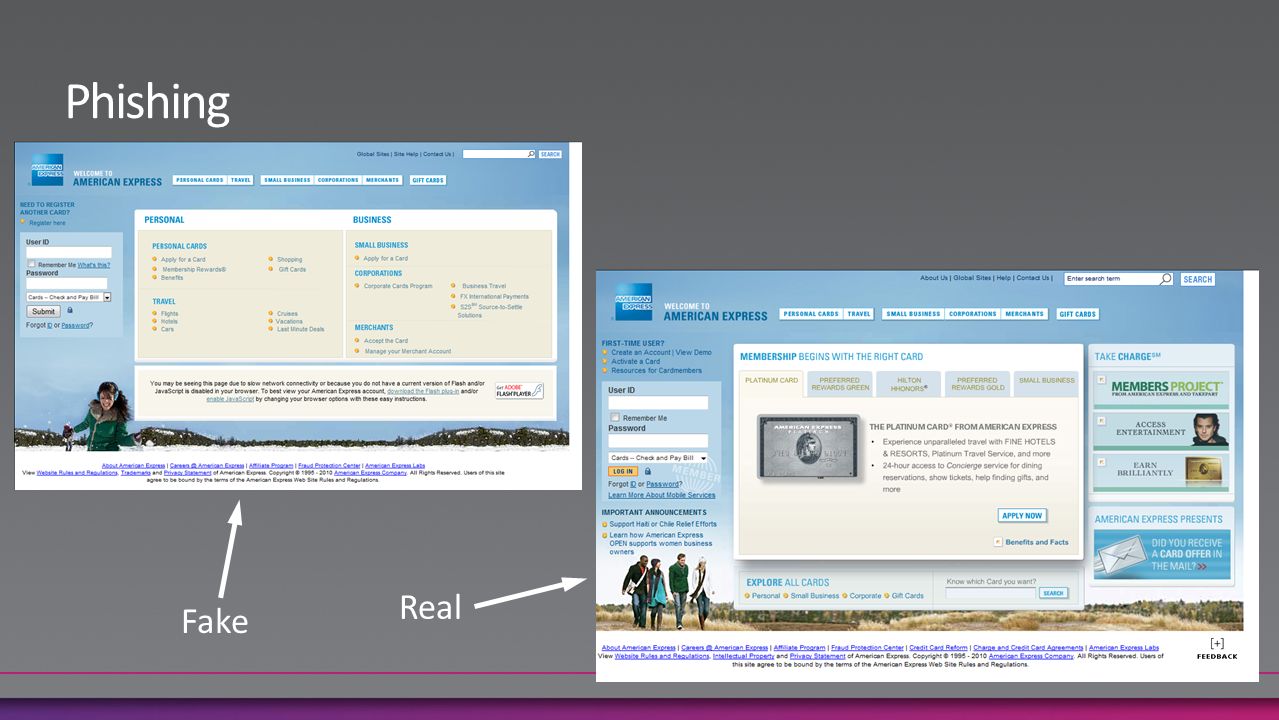Switch to the Preferred Rewards Gold tab
The height and width of the screenshot is (720, 1279).
click(977, 384)
